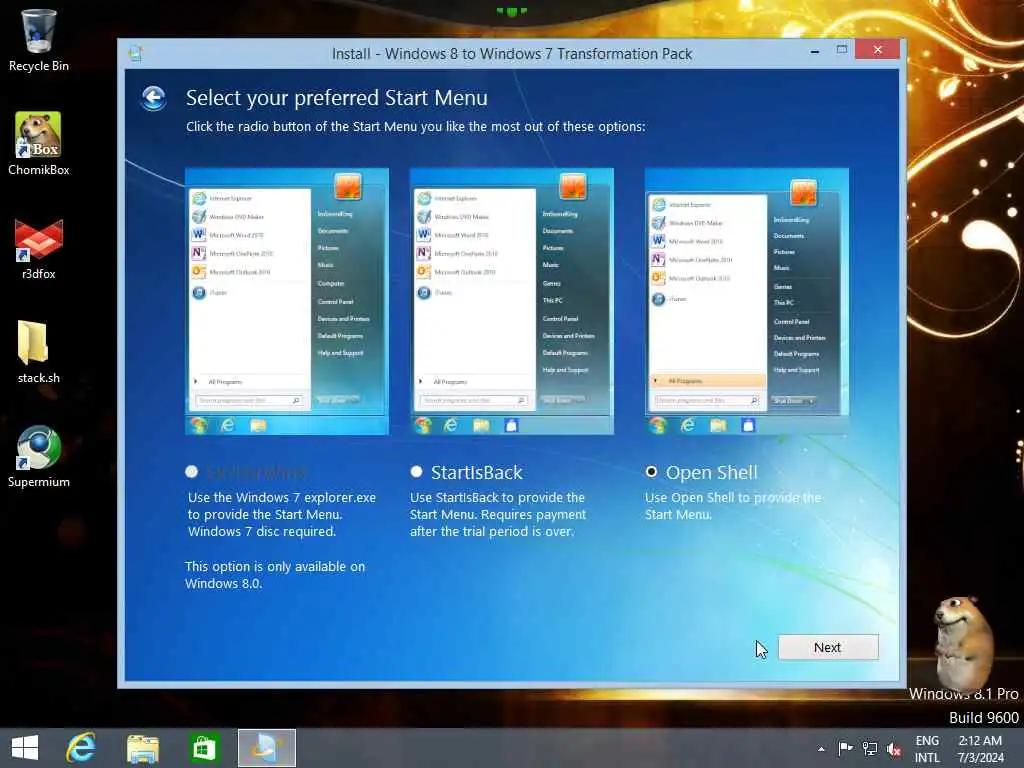Click the installer's taskbar button
This screenshot has height=768, width=1024.
(266, 748)
